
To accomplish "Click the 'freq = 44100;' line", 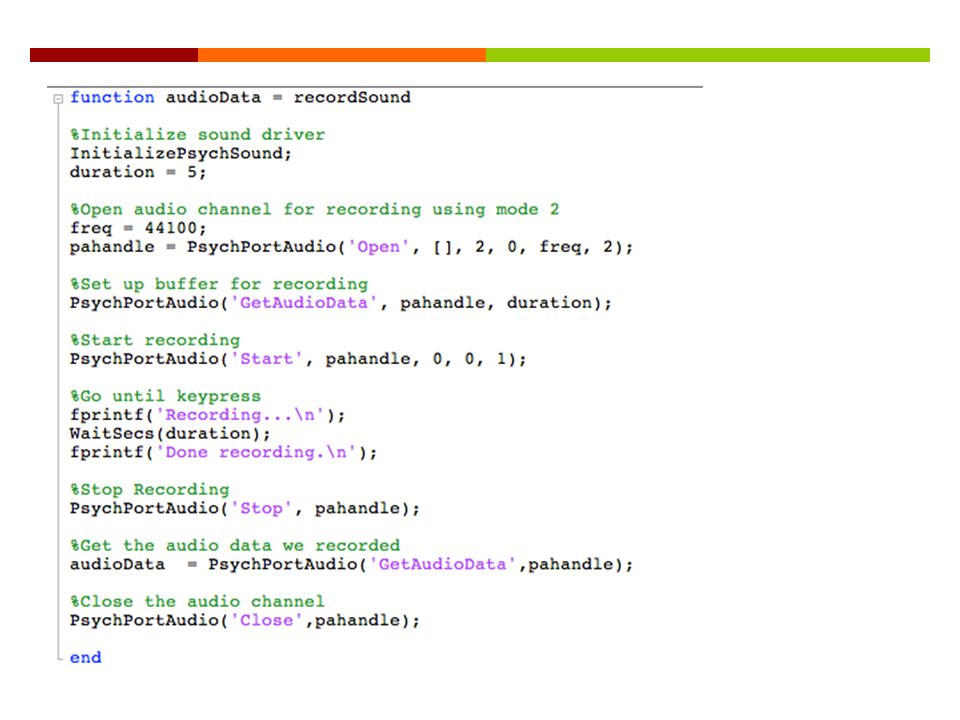I will pyautogui.click(x=138, y=228).
